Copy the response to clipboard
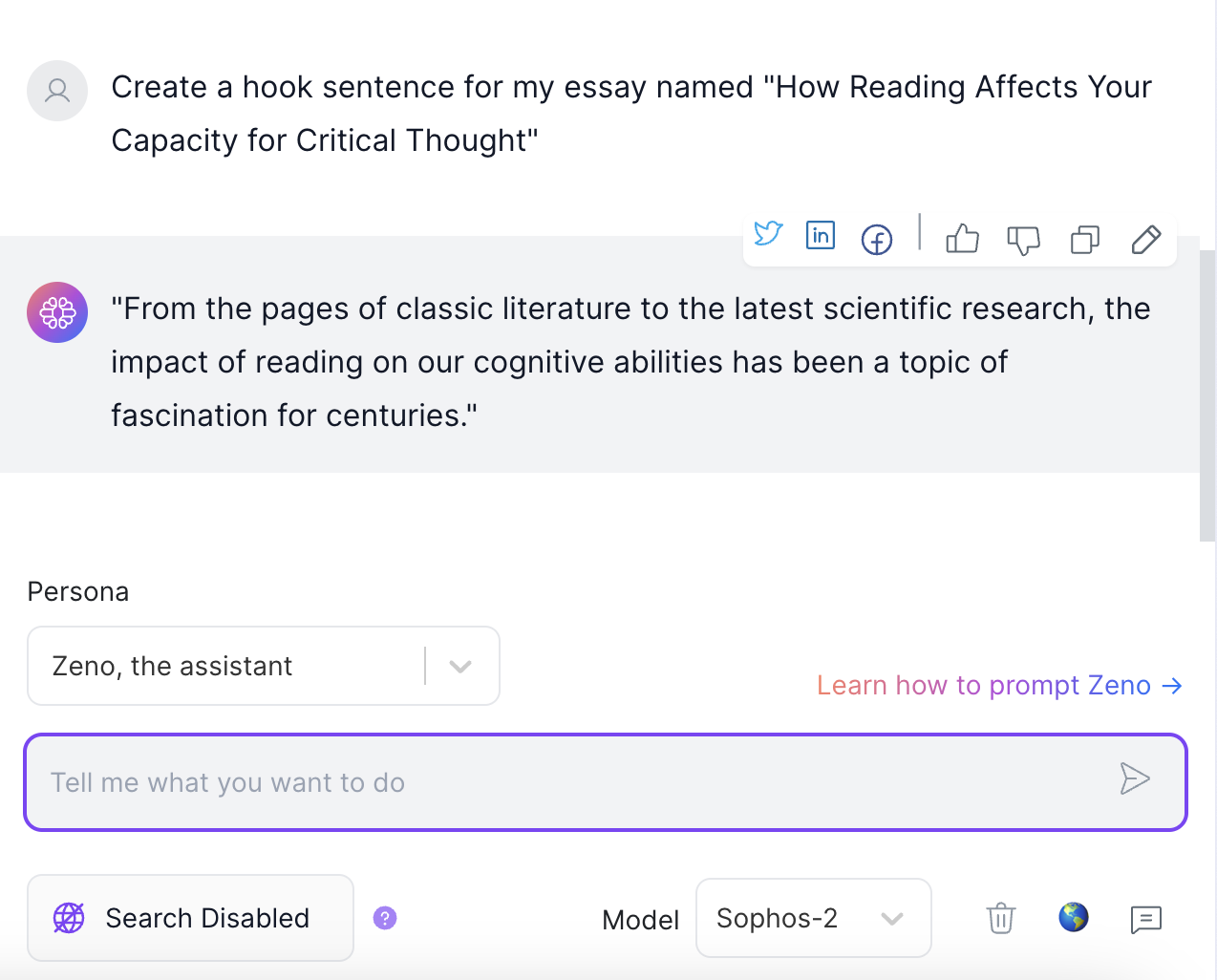Image resolution: width=1217 pixels, height=980 pixels. [x=1085, y=239]
